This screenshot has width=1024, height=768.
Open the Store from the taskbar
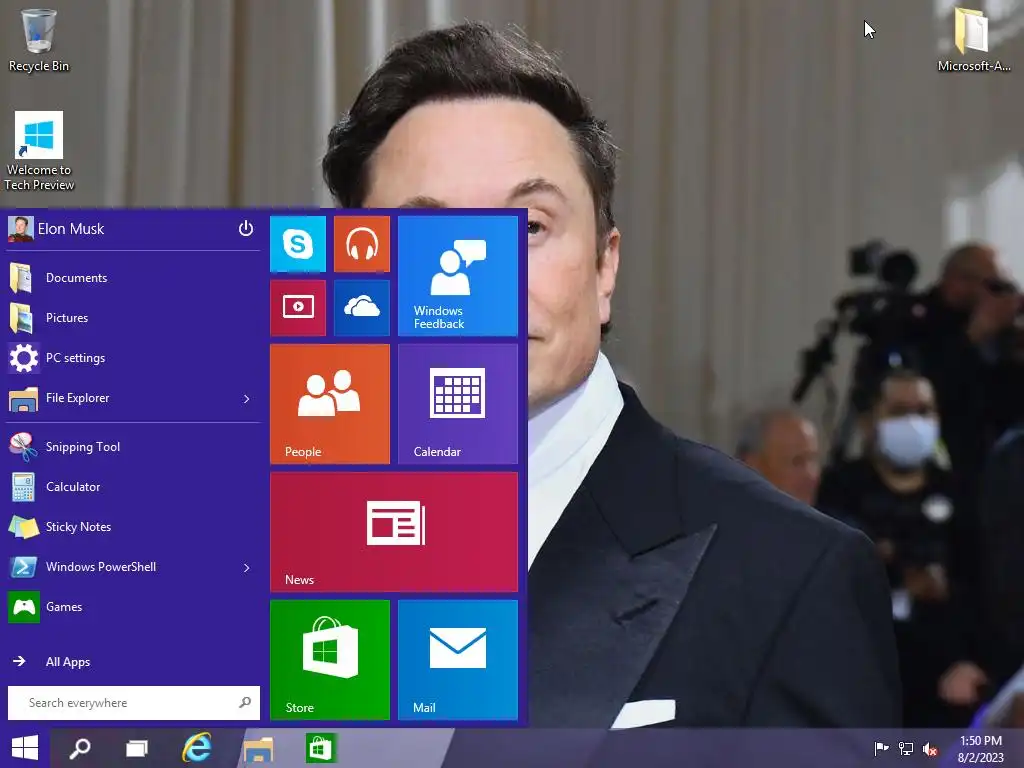[321, 748]
